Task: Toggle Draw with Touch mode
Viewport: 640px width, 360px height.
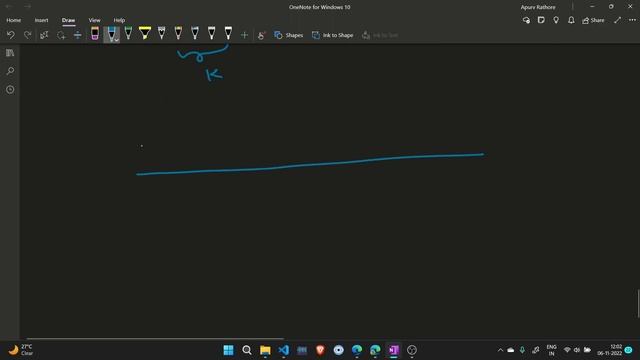Action: pyautogui.click(x=261, y=35)
